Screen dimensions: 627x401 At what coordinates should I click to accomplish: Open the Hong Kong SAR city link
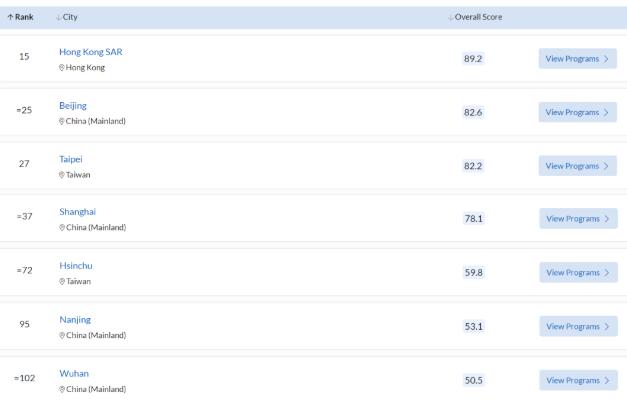click(91, 52)
